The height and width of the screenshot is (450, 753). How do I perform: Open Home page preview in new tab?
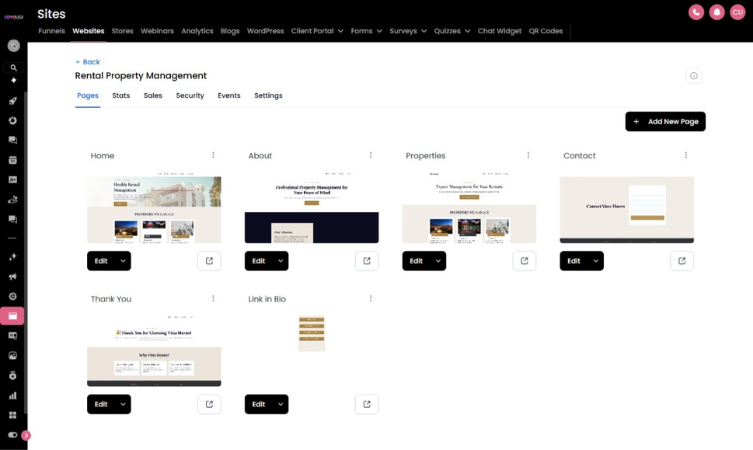[x=209, y=261]
